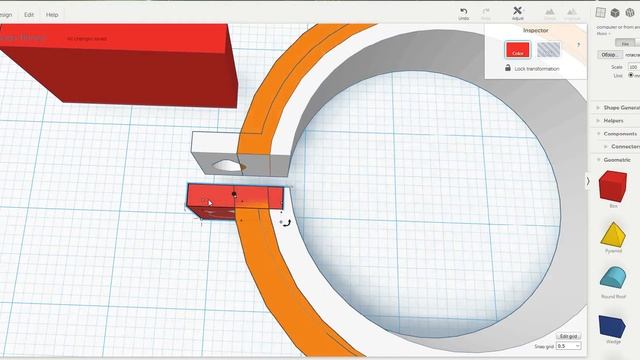Click the Scale input field
Image resolution: width=640 pixels, height=360 pixels.
pyautogui.click(x=634, y=67)
